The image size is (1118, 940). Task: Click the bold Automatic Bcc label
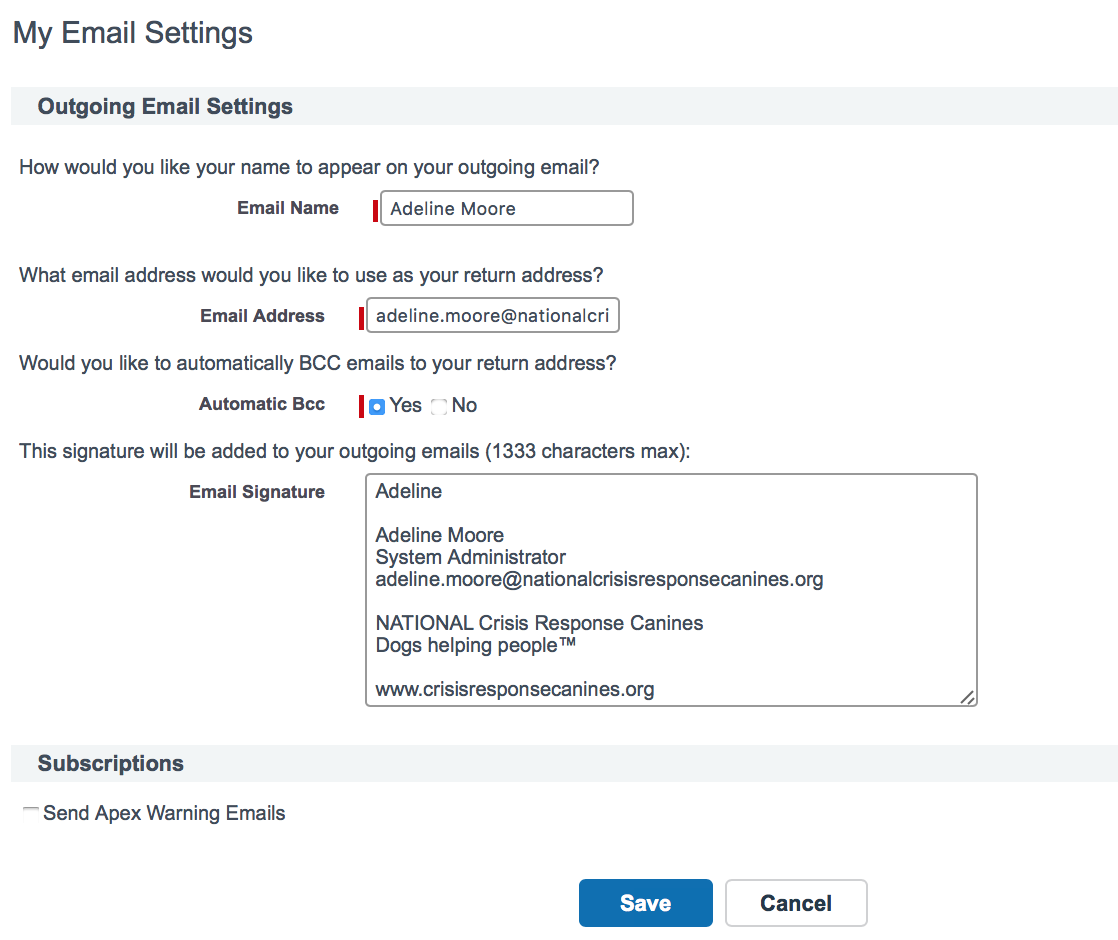coord(262,404)
